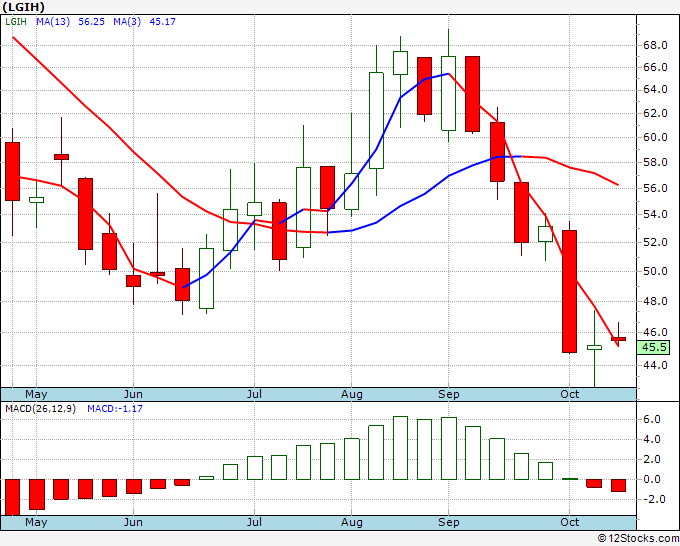The image size is (680, 546).
Task: Click the MA(3) legend label
Action: coord(127,22)
